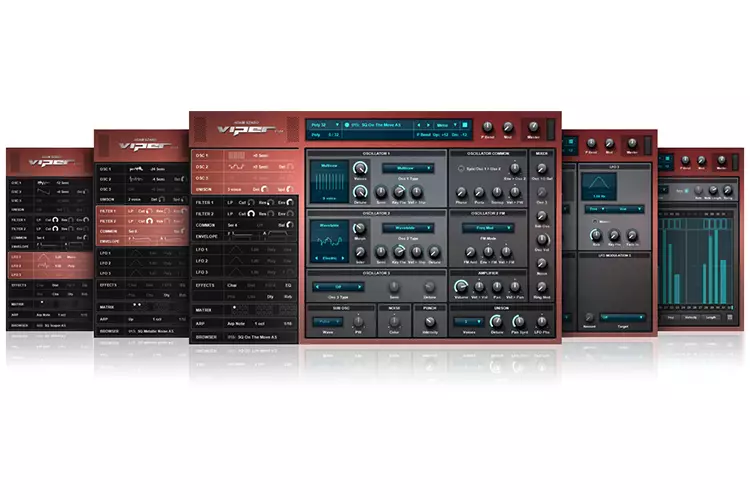
Task: Click the Mod knob in front window
Action: pos(508,127)
